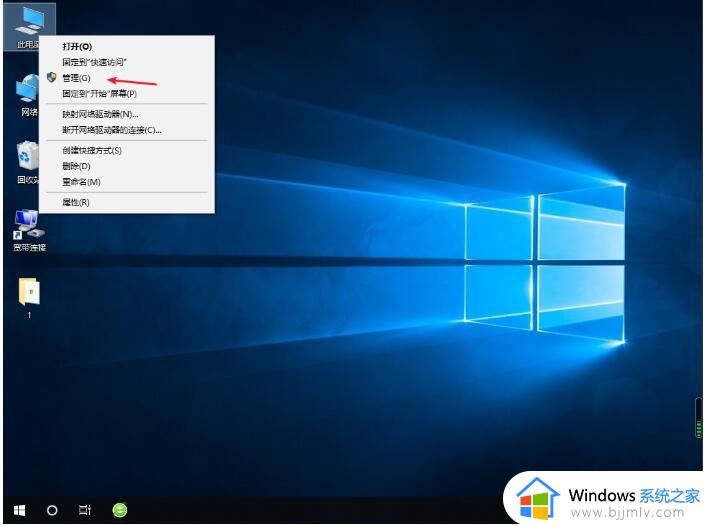Choose 删除(D) in the context menu
Viewport: 705px width, 526px height.
(126, 166)
